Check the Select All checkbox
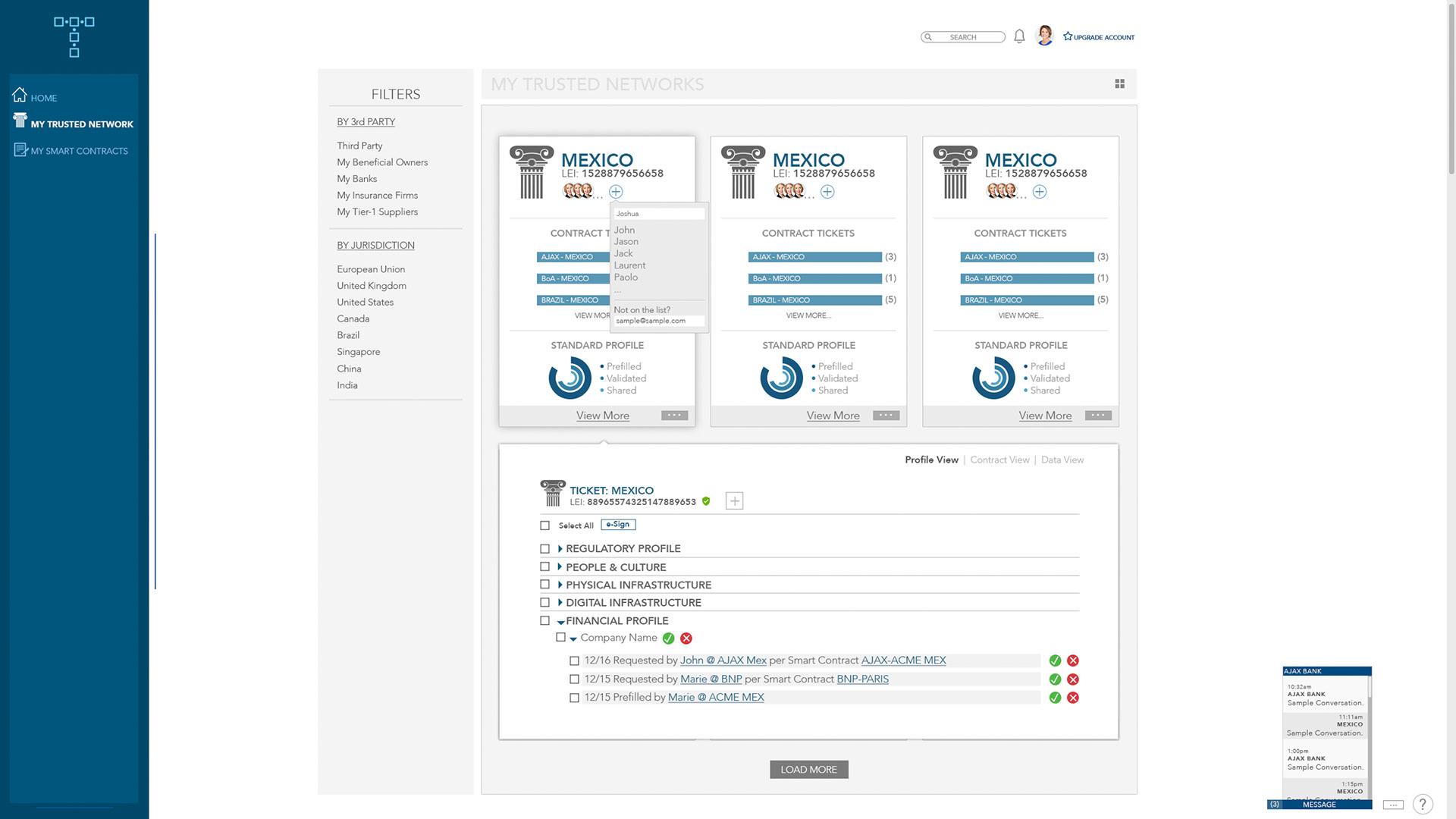The width and height of the screenshot is (1456, 819). (x=544, y=526)
